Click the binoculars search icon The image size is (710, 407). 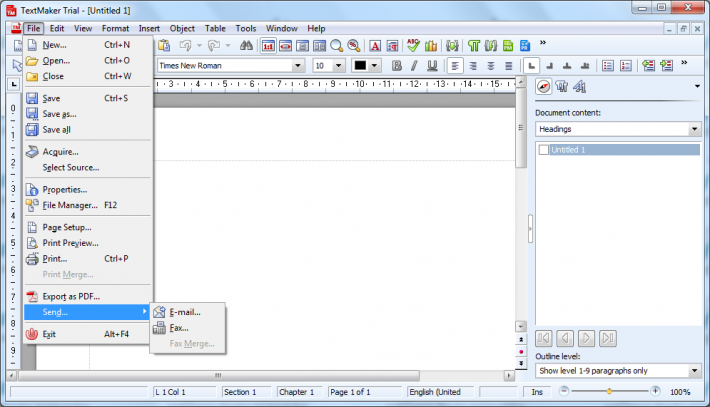coord(246,45)
